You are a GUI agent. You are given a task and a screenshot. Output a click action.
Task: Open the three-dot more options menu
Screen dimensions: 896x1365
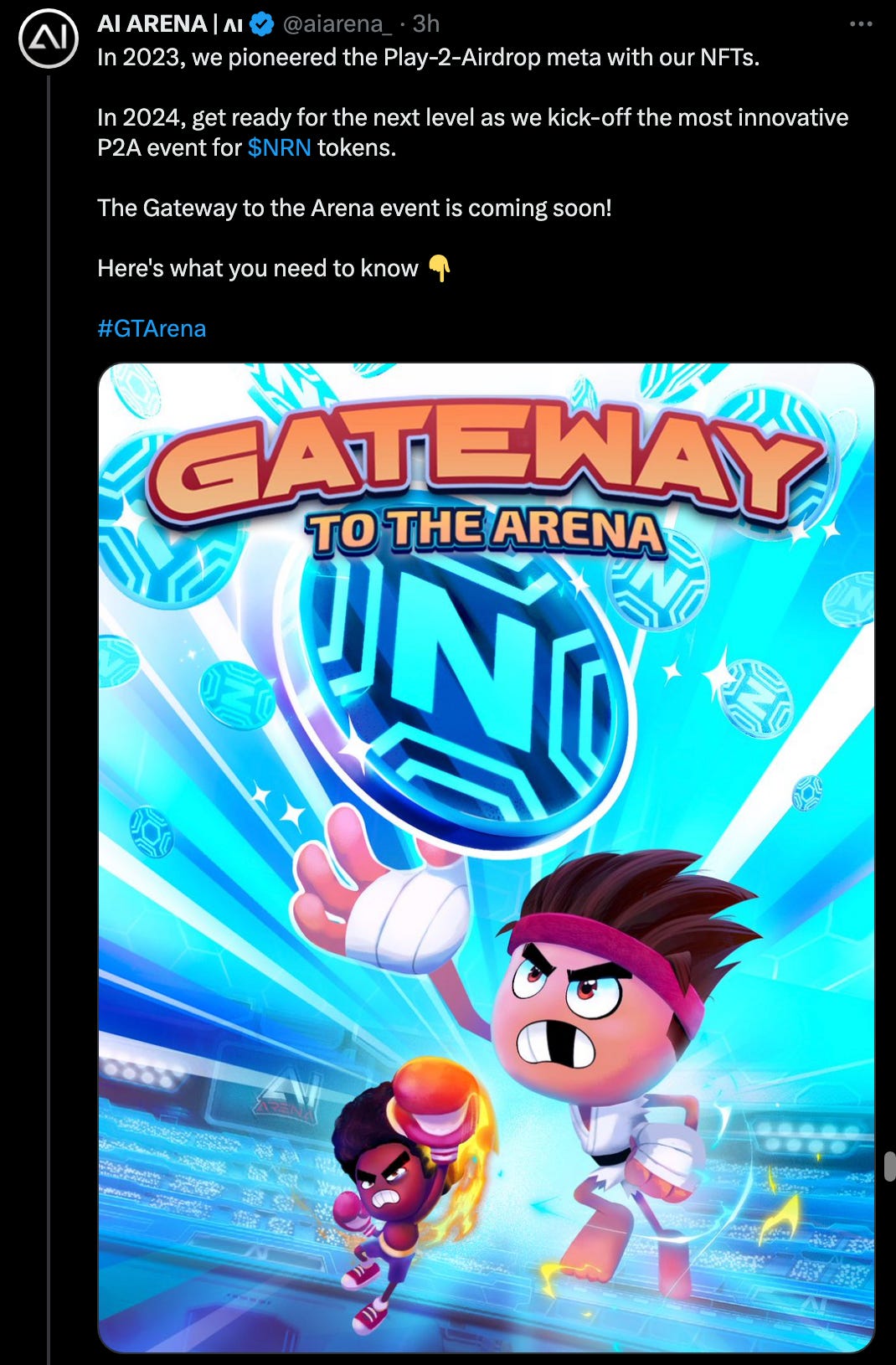coord(861,24)
